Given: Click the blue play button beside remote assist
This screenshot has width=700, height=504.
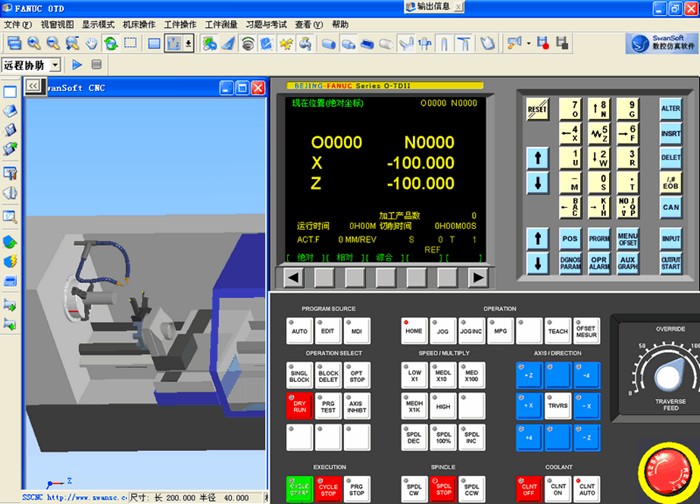Looking at the screenshot, I should tap(77, 65).
